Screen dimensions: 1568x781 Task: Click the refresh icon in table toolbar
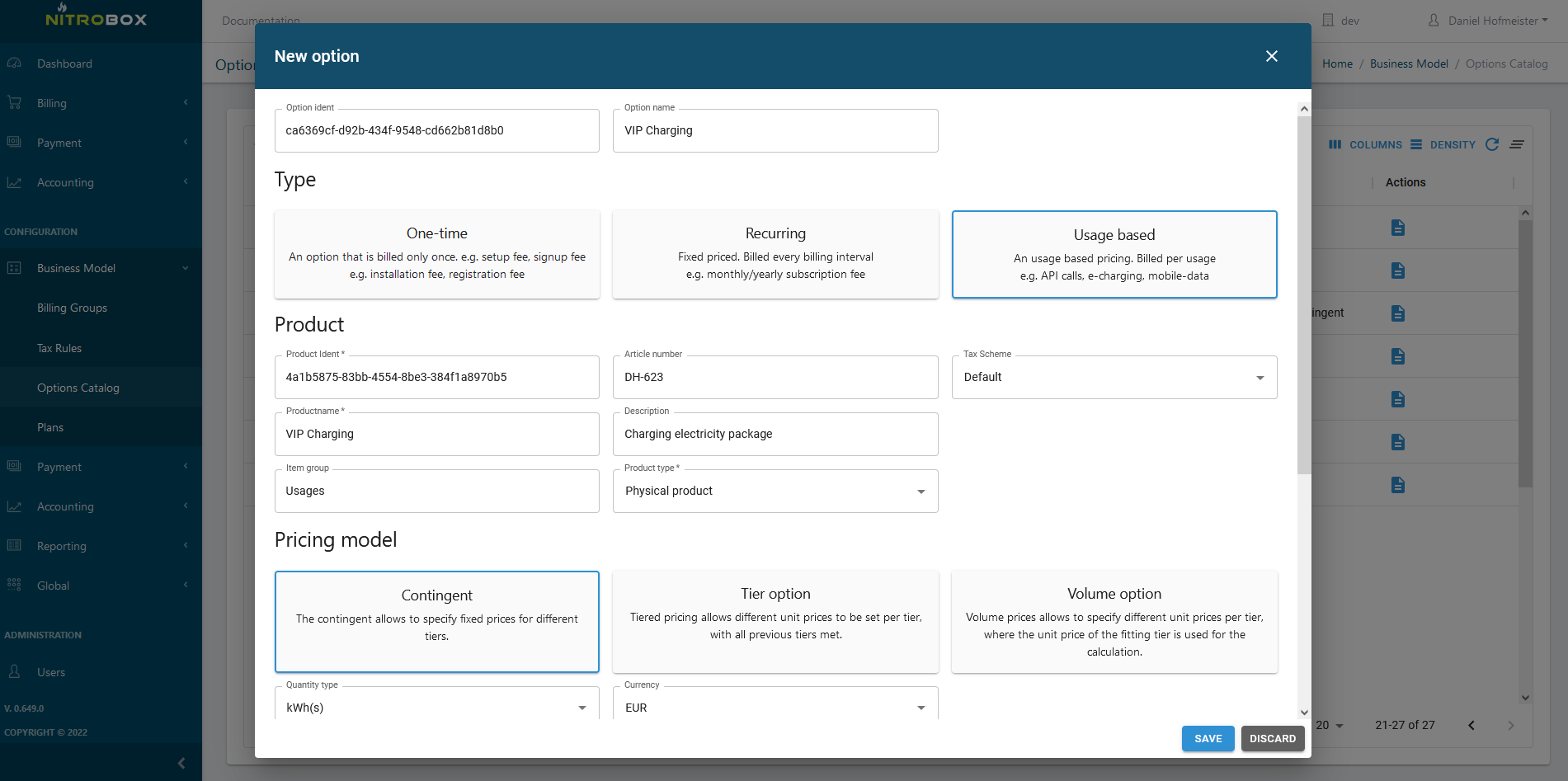point(1491,144)
